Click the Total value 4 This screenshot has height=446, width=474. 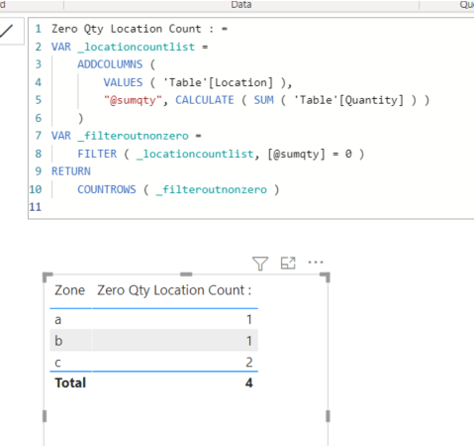(x=249, y=383)
